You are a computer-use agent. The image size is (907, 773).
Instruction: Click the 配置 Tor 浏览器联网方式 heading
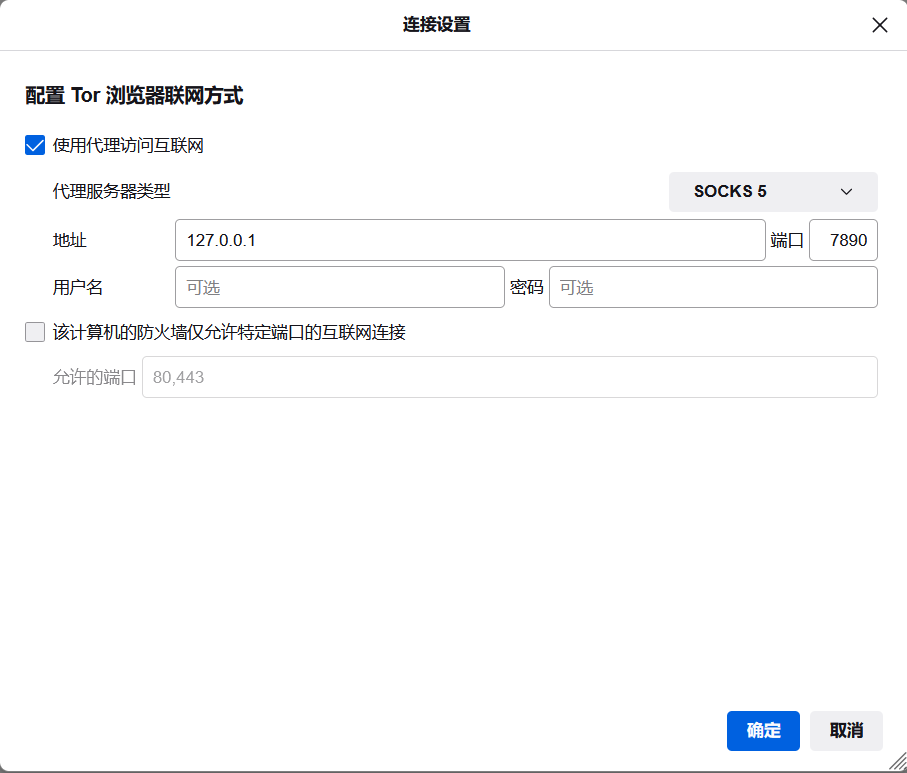click(x=134, y=96)
